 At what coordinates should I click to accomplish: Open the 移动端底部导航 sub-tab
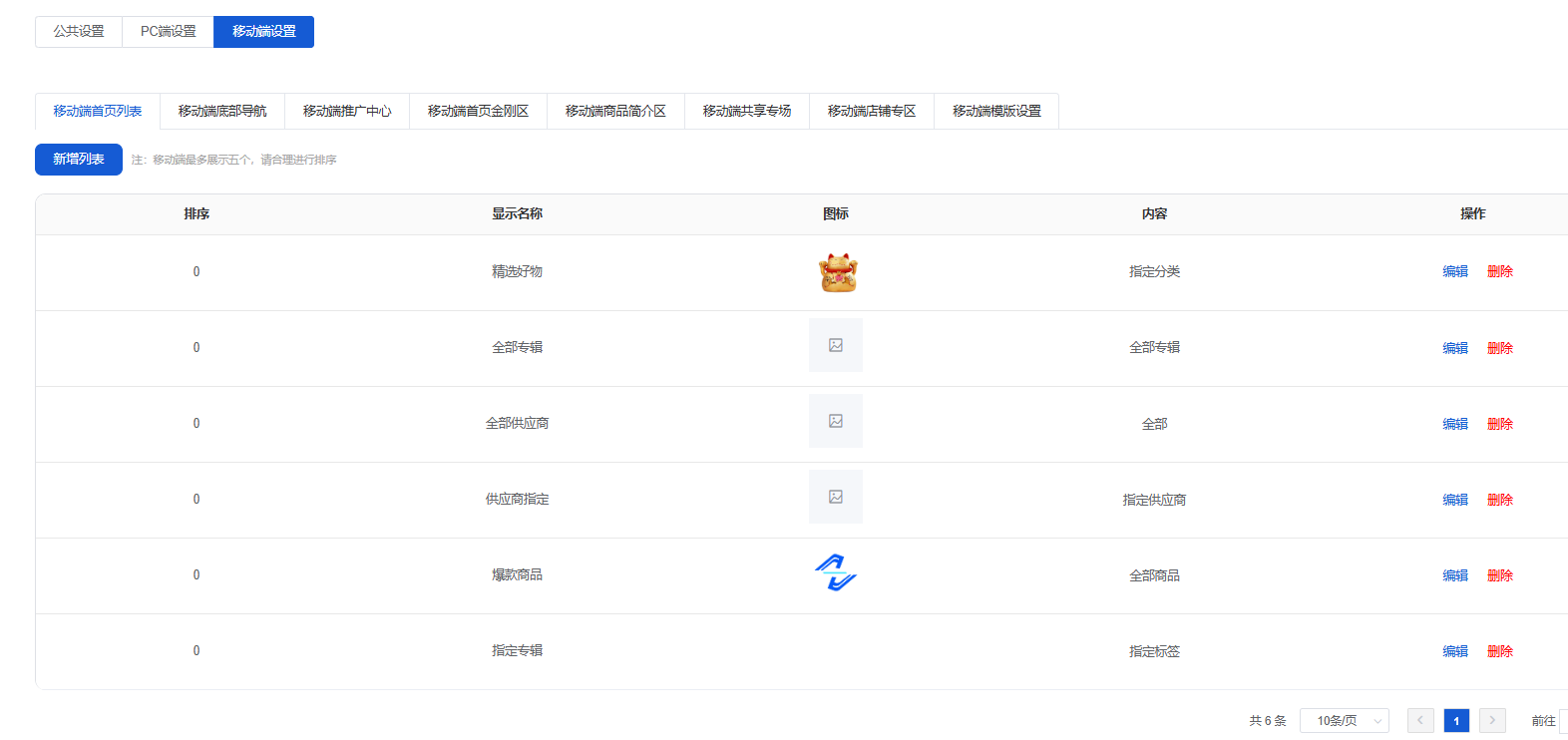click(222, 111)
